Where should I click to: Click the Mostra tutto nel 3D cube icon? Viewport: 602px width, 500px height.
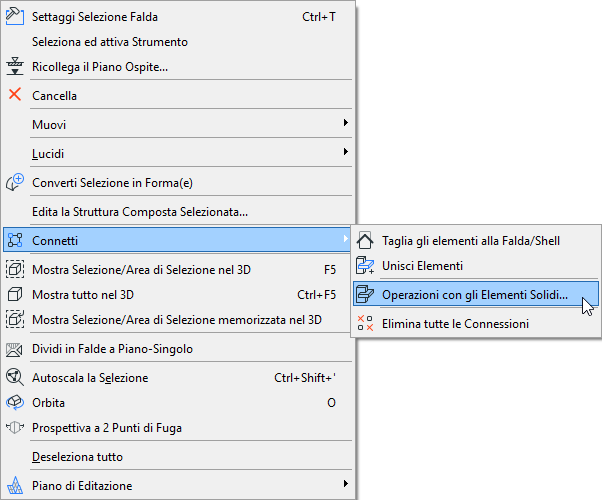point(15,295)
